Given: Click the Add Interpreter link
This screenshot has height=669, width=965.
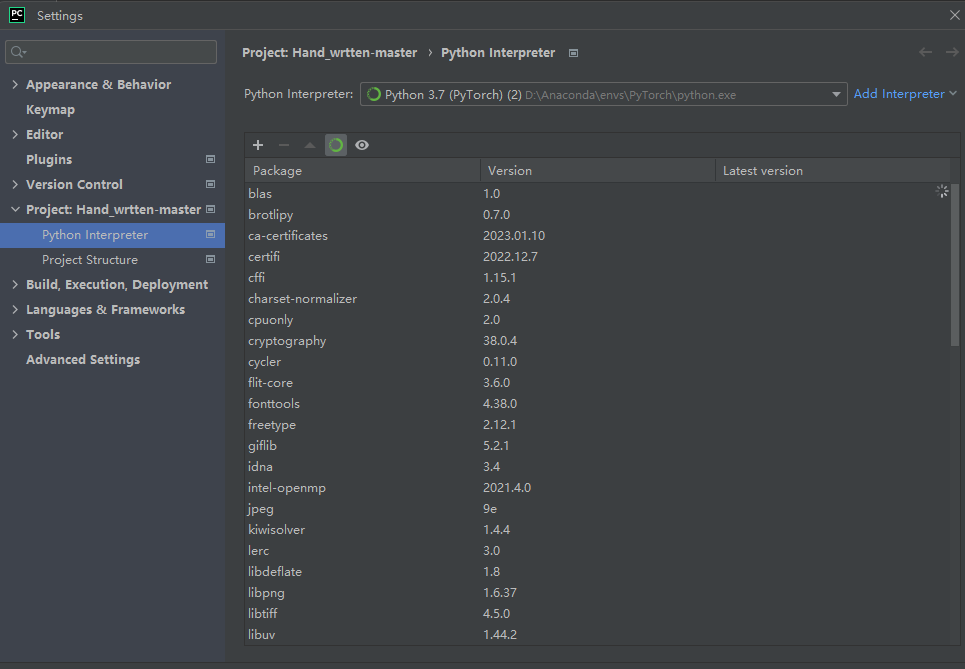Looking at the screenshot, I should 897,93.
